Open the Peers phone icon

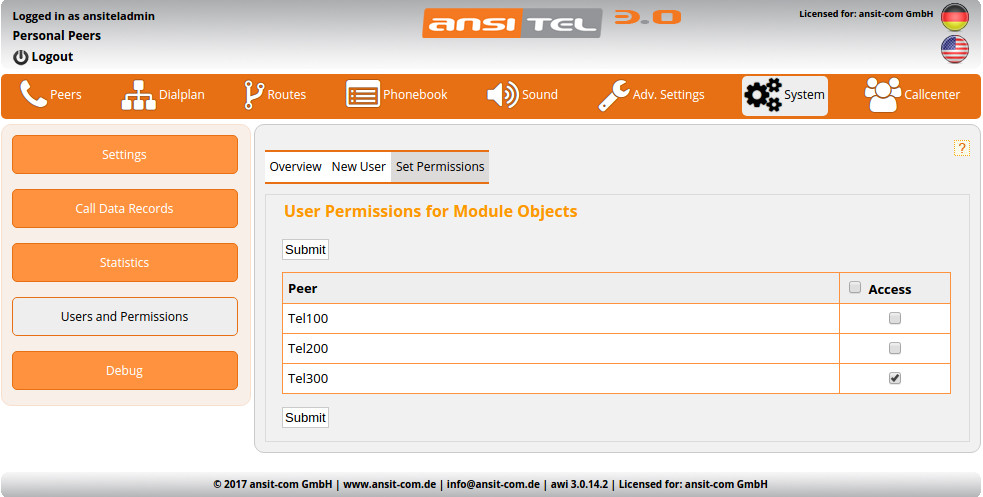(34, 95)
